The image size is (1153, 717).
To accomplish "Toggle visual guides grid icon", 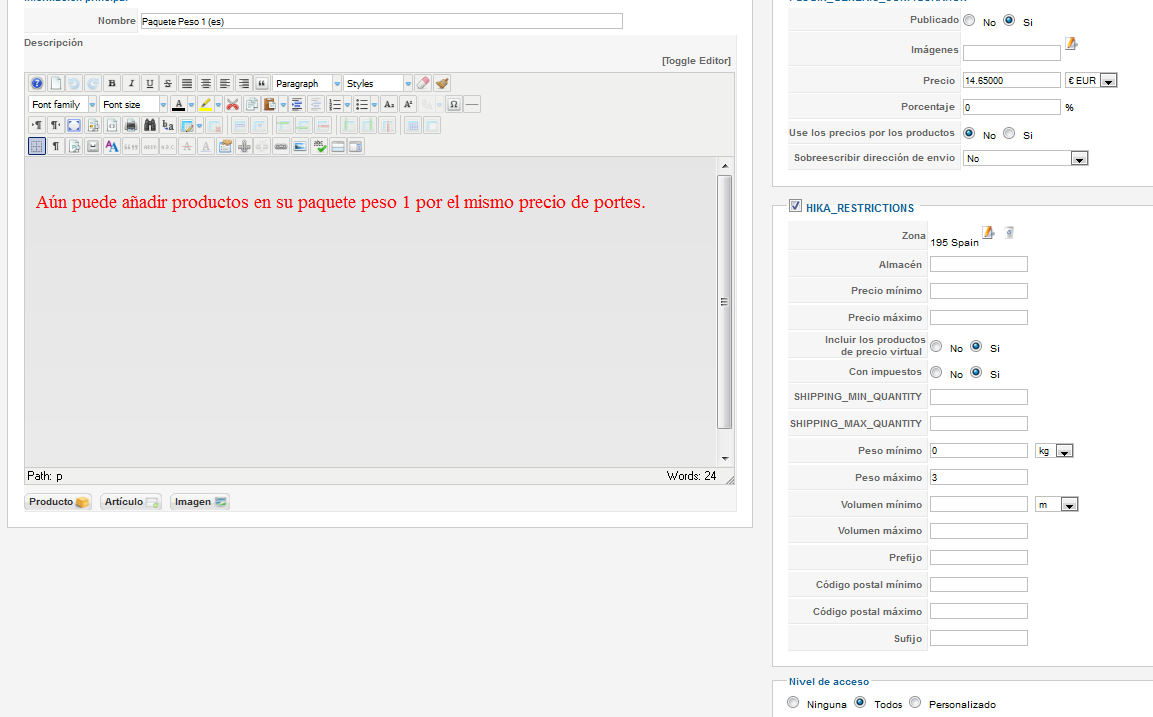I will [37, 146].
